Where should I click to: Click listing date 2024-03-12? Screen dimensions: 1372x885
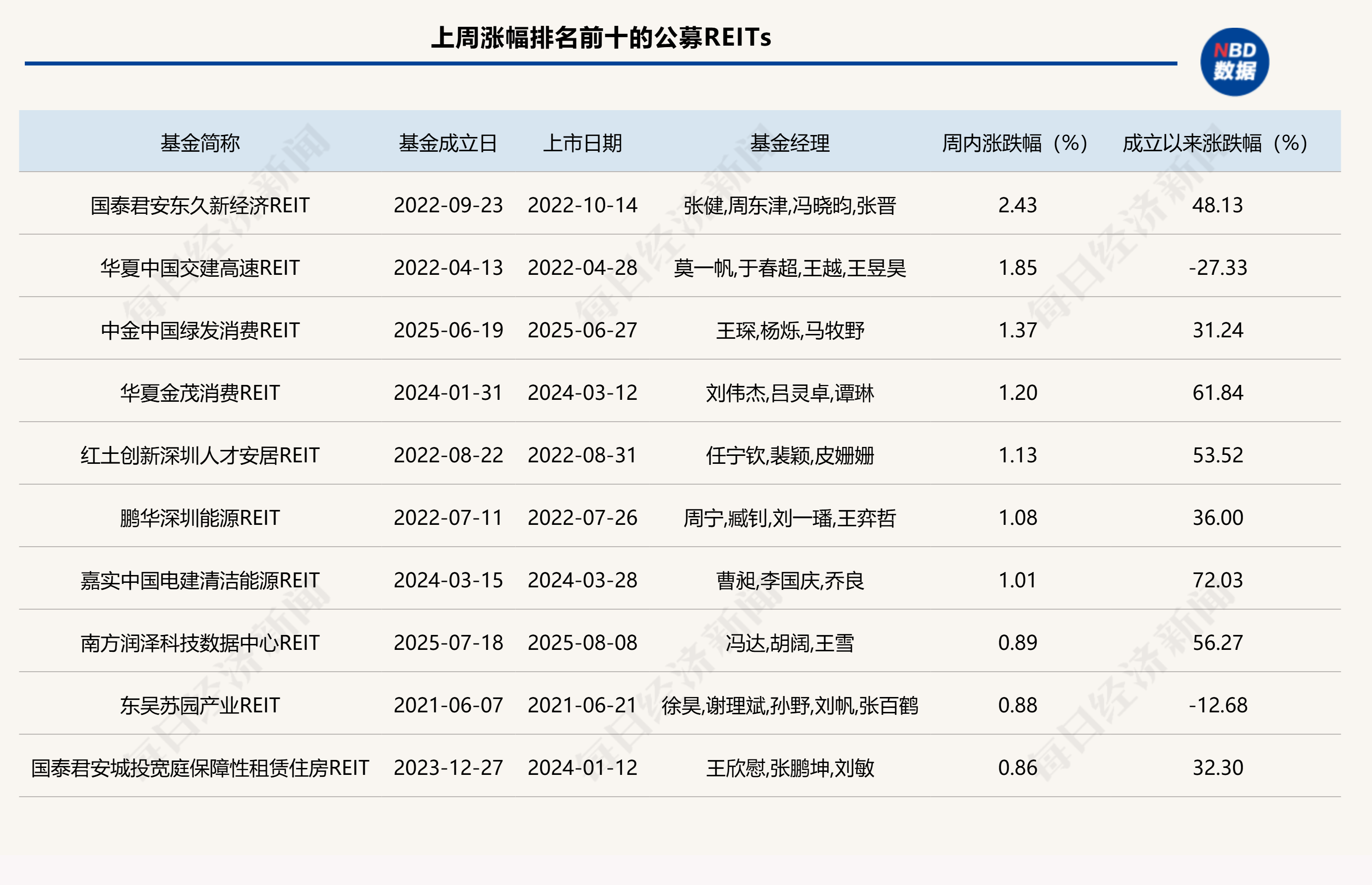coord(583,393)
